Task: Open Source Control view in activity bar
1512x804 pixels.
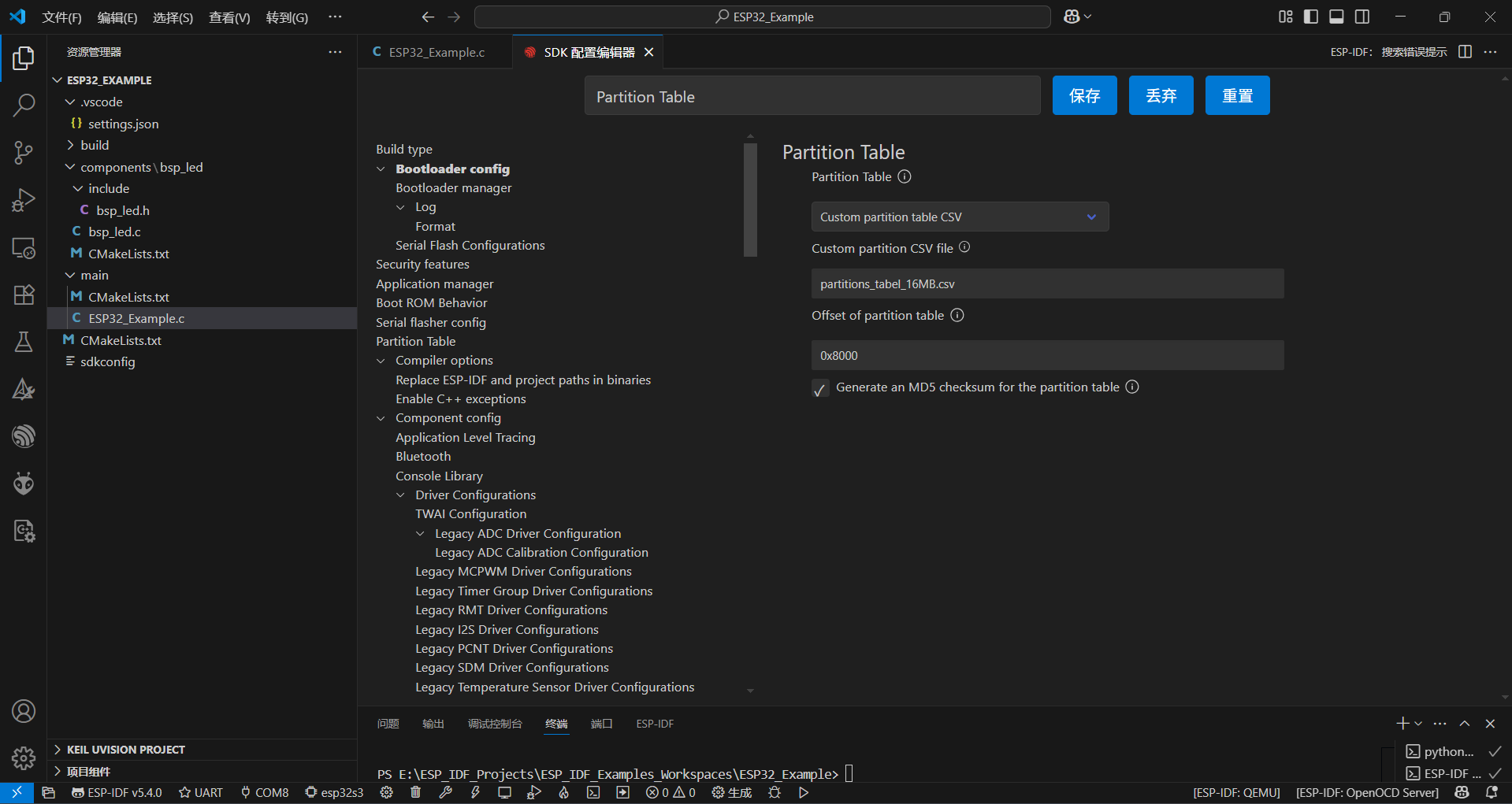Action: tap(24, 152)
